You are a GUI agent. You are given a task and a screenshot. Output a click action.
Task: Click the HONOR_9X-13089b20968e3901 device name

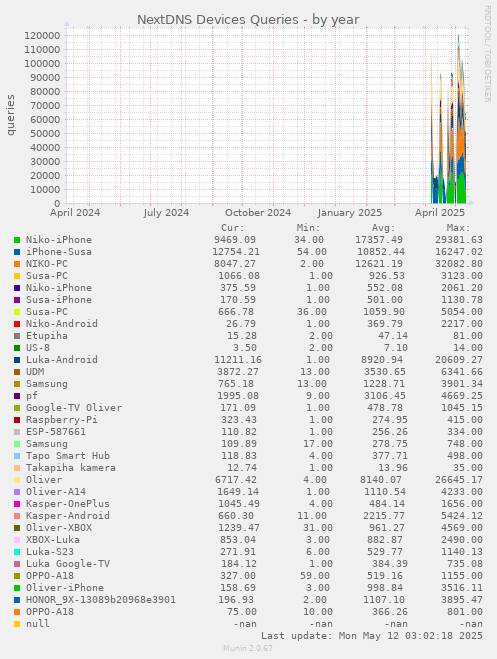(101, 600)
